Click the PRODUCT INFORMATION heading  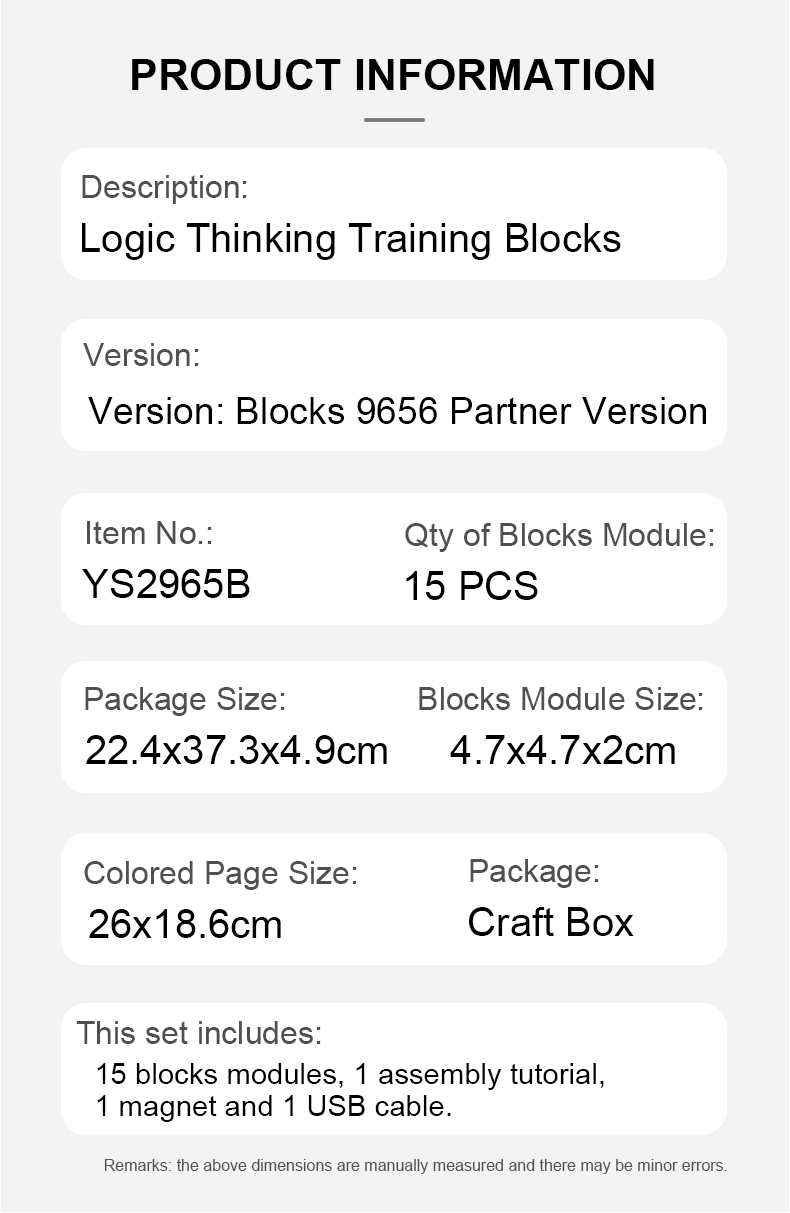[393, 75]
